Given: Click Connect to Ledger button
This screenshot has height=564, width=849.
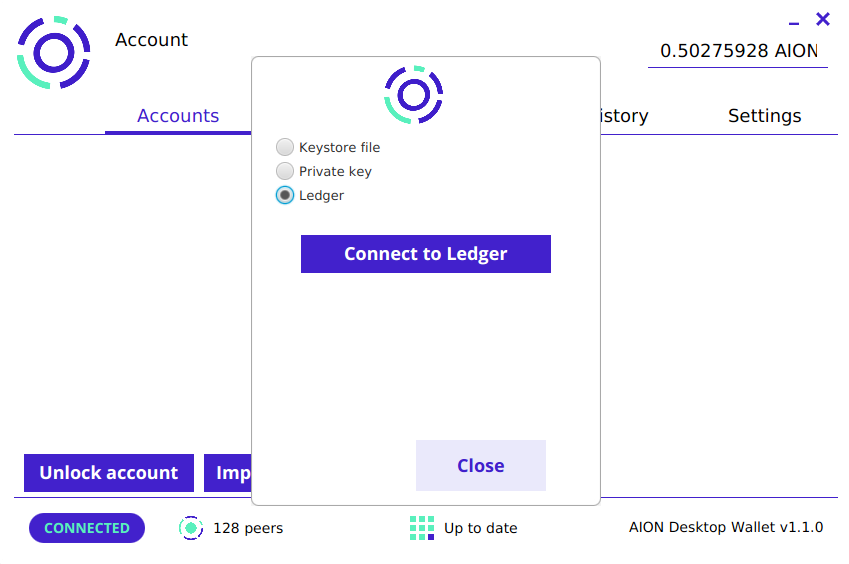Looking at the screenshot, I should (426, 254).
